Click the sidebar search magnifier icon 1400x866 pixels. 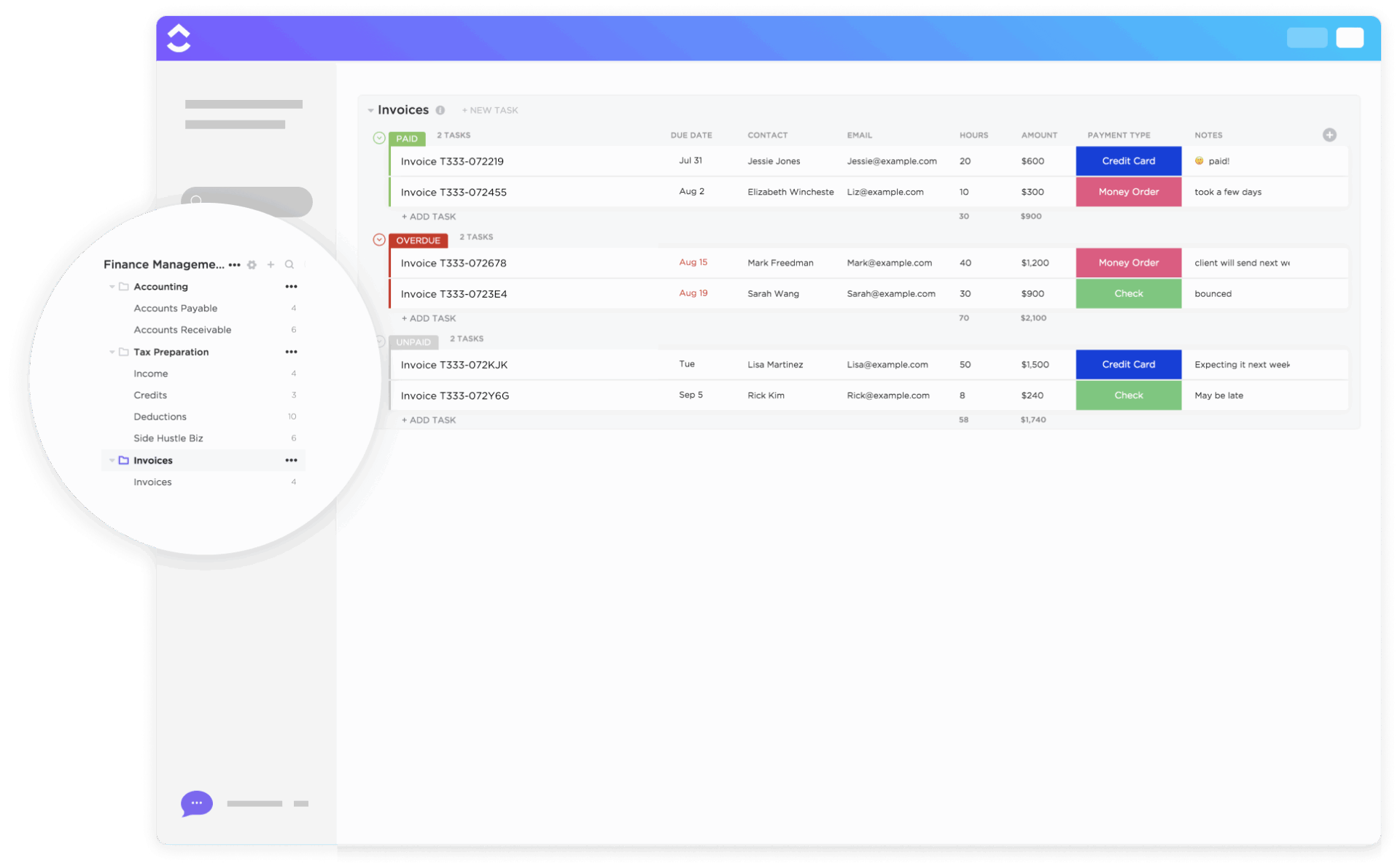point(289,265)
